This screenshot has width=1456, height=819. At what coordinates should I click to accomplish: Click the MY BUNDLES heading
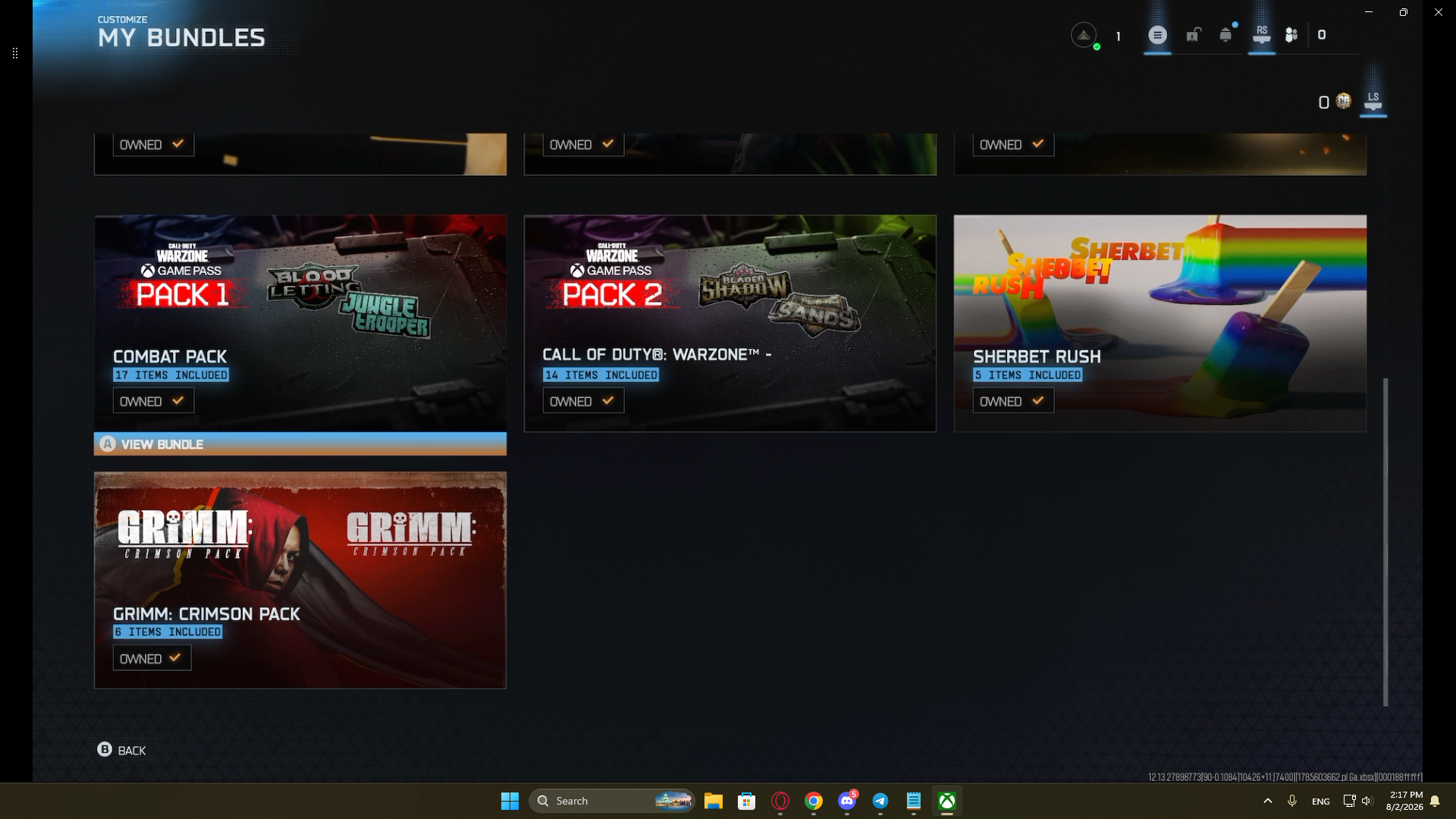182,38
